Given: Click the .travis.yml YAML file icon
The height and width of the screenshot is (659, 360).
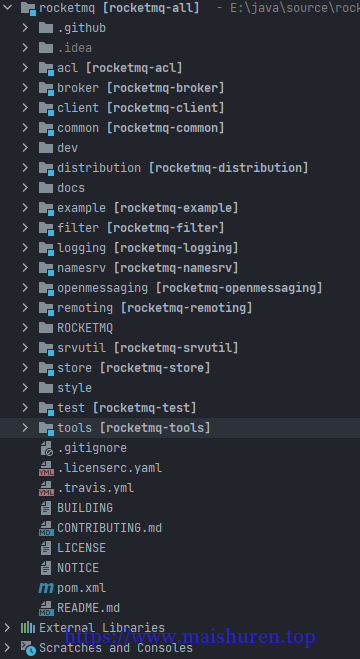Looking at the screenshot, I should pyautogui.click(x=46, y=488).
